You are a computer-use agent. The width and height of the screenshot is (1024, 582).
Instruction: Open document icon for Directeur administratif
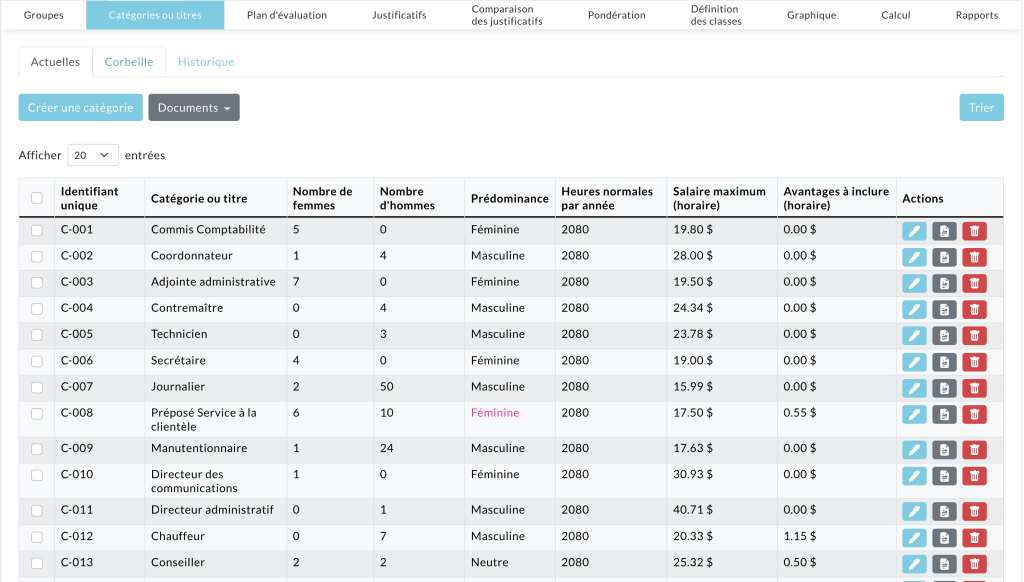pos(944,511)
